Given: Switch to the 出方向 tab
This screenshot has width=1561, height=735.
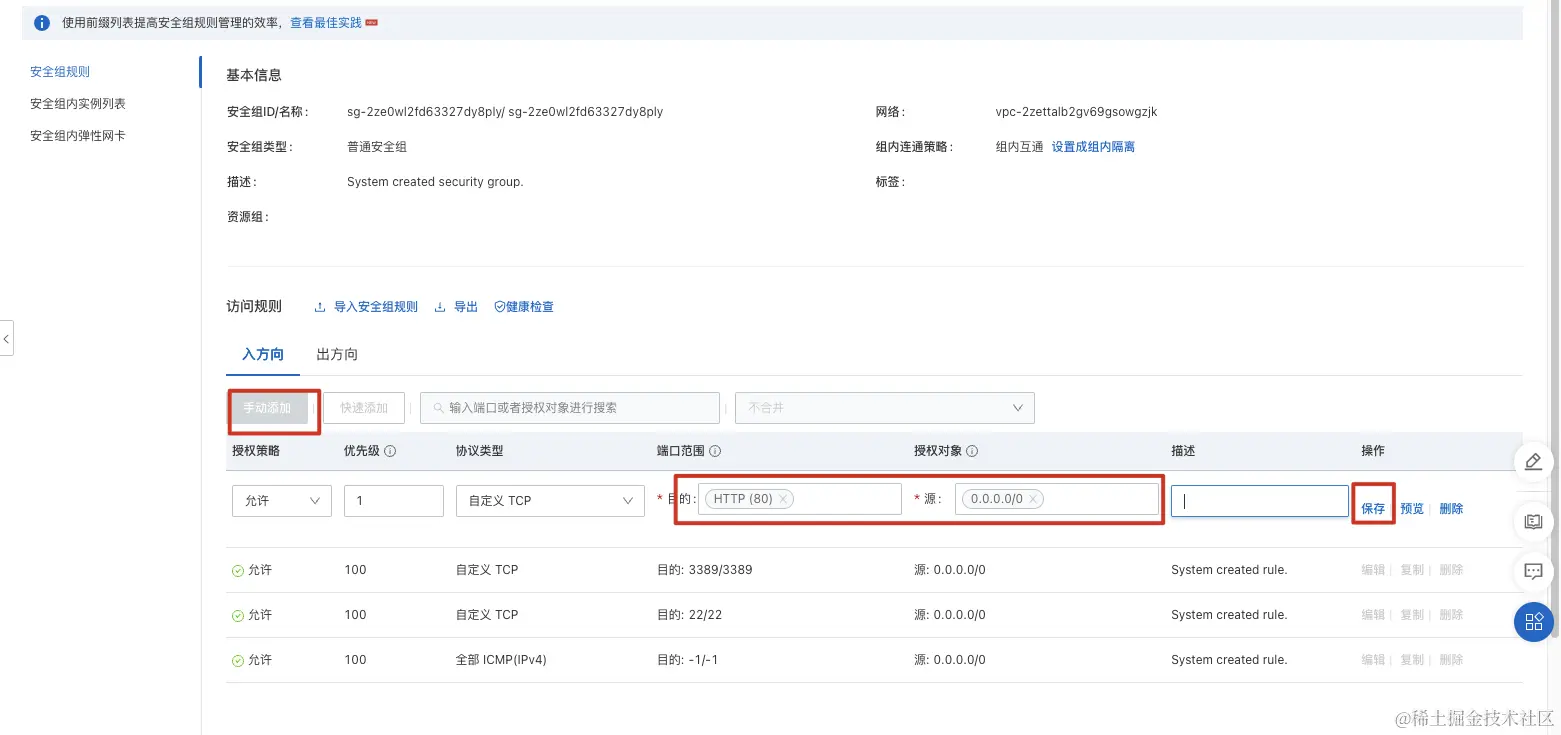Looking at the screenshot, I should [337, 354].
